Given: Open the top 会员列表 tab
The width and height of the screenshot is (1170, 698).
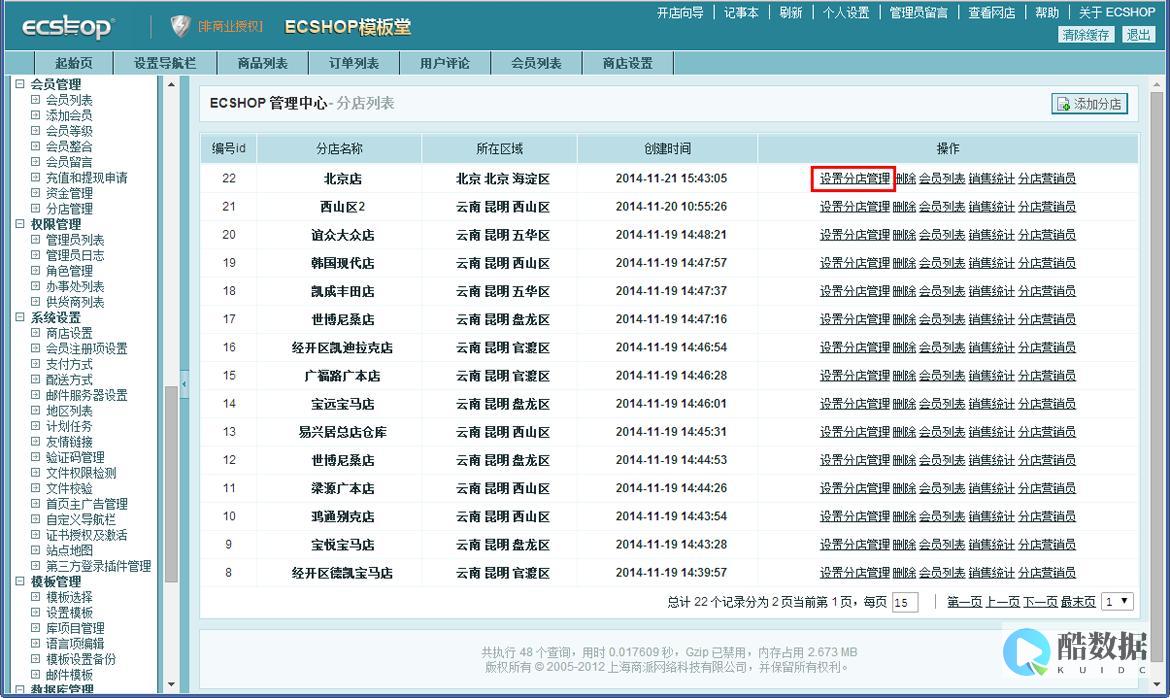Looking at the screenshot, I should point(536,63).
